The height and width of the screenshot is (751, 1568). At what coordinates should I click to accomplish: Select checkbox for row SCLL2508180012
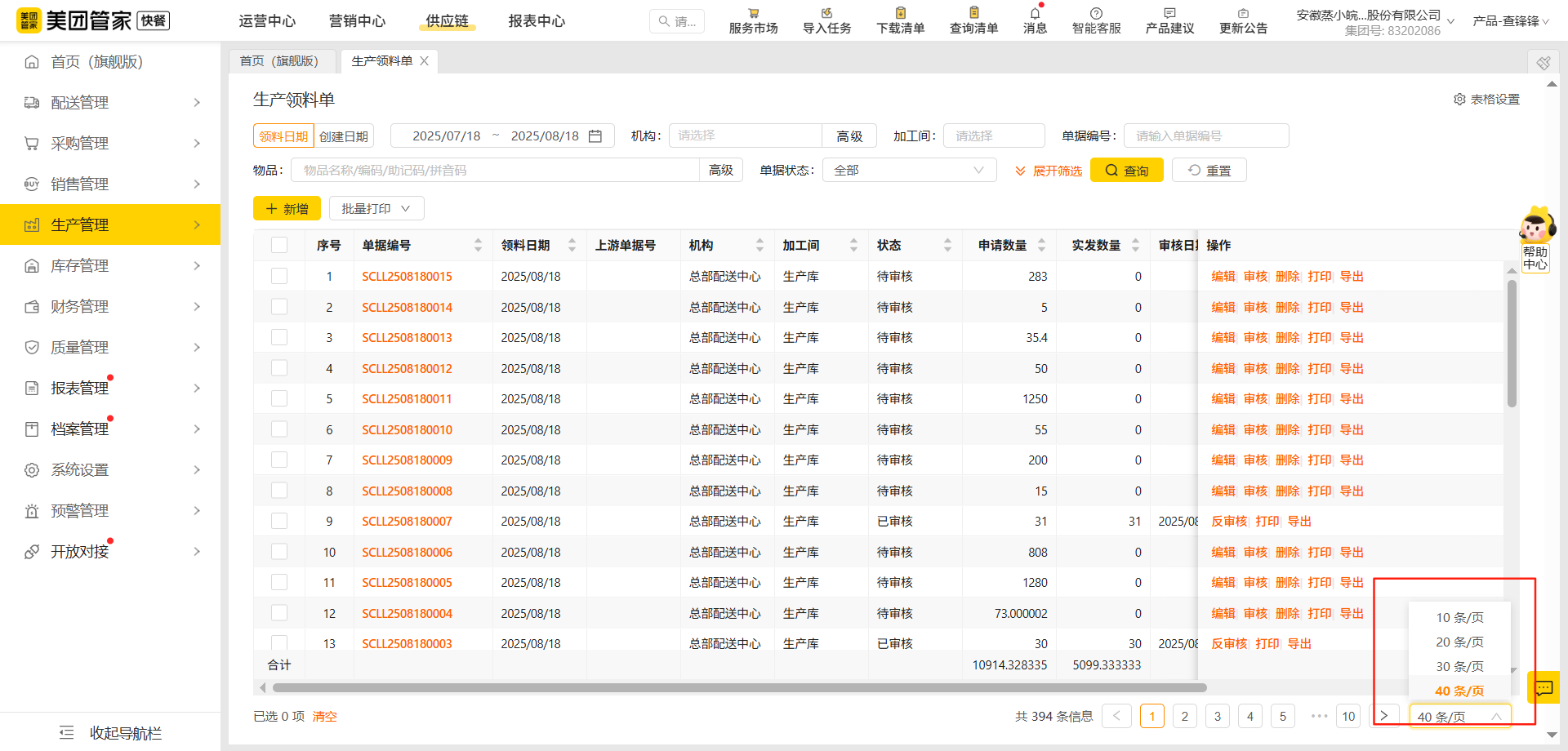pos(279,368)
